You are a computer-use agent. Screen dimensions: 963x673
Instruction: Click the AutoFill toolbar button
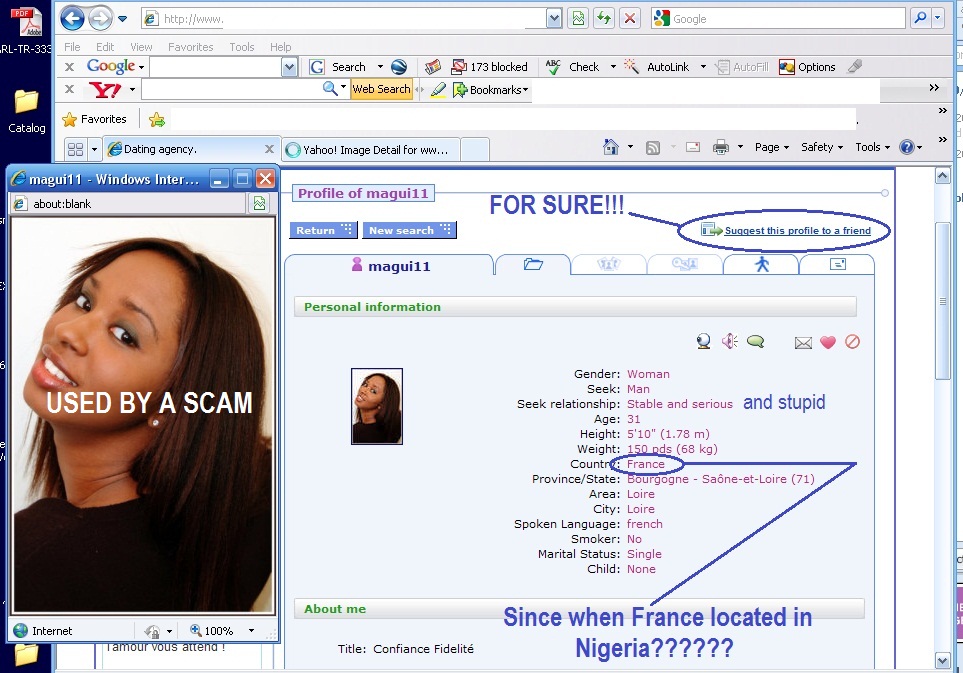[743, 67]
